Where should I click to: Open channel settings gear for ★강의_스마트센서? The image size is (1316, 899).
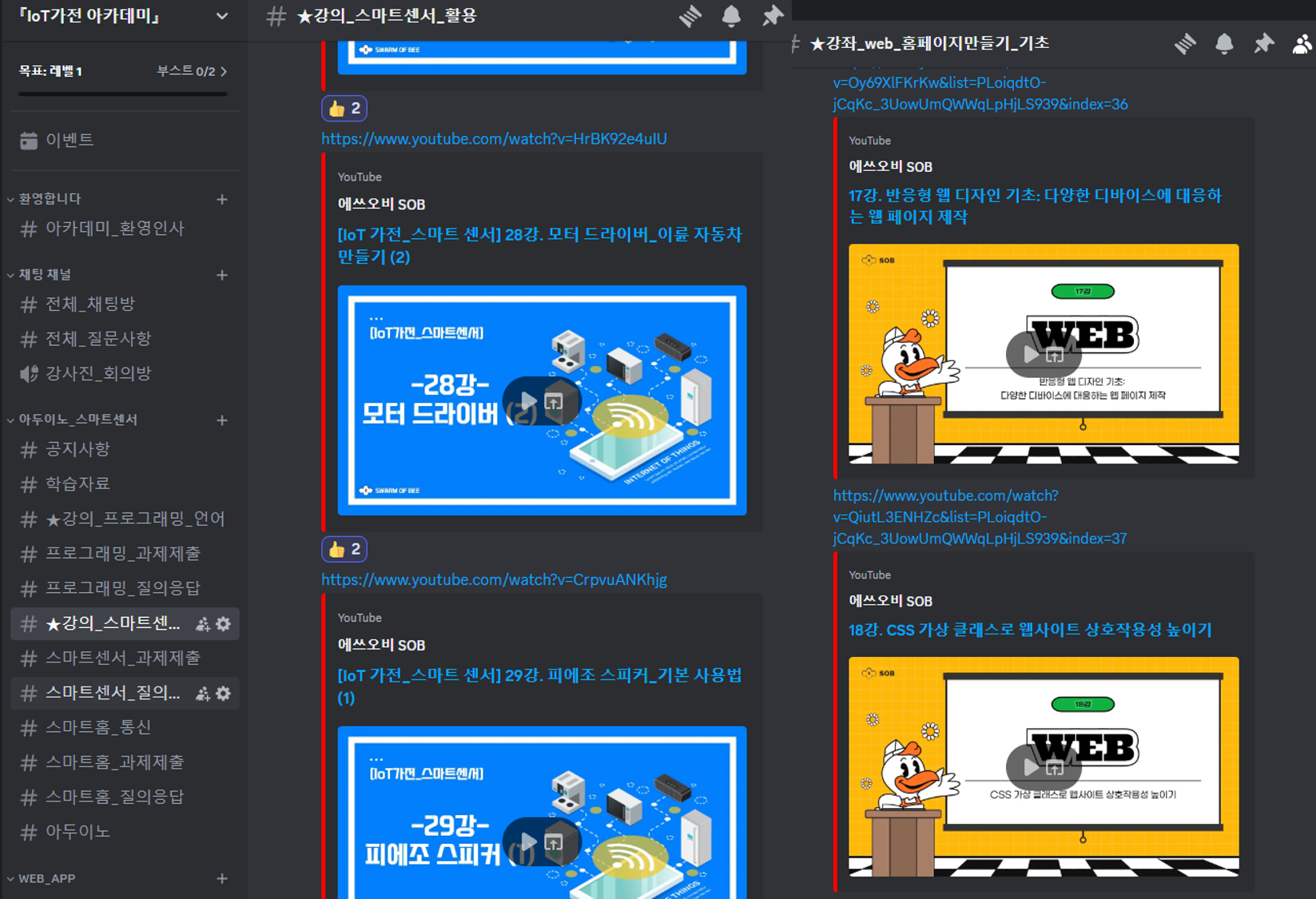point(223,624)
